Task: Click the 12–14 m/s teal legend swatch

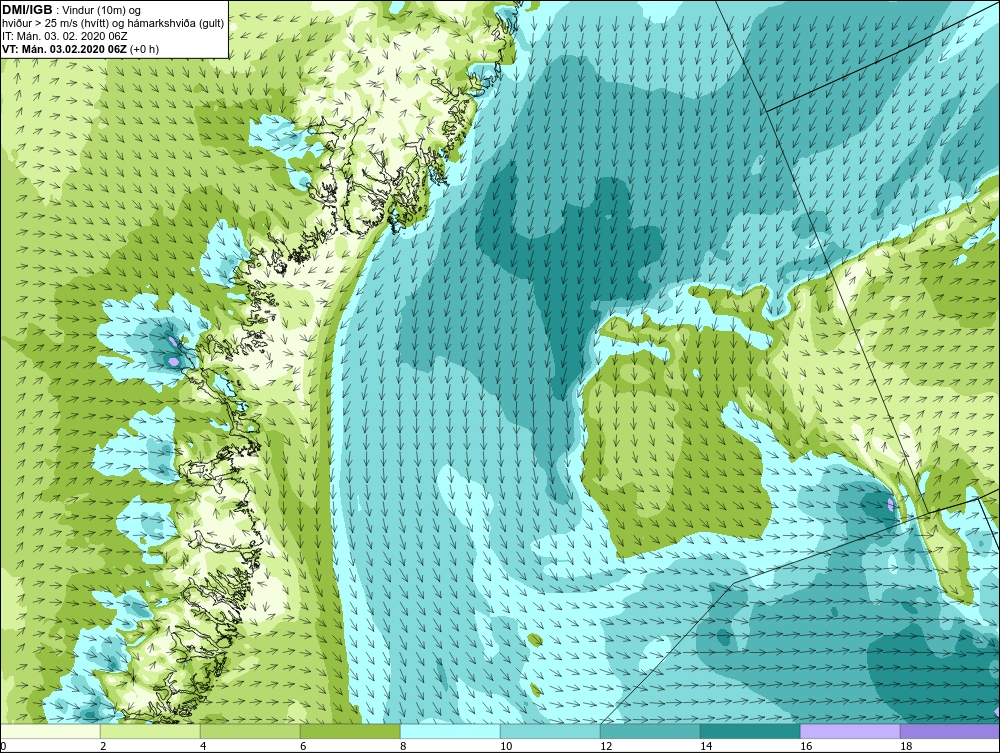Action: coord(650,731)
